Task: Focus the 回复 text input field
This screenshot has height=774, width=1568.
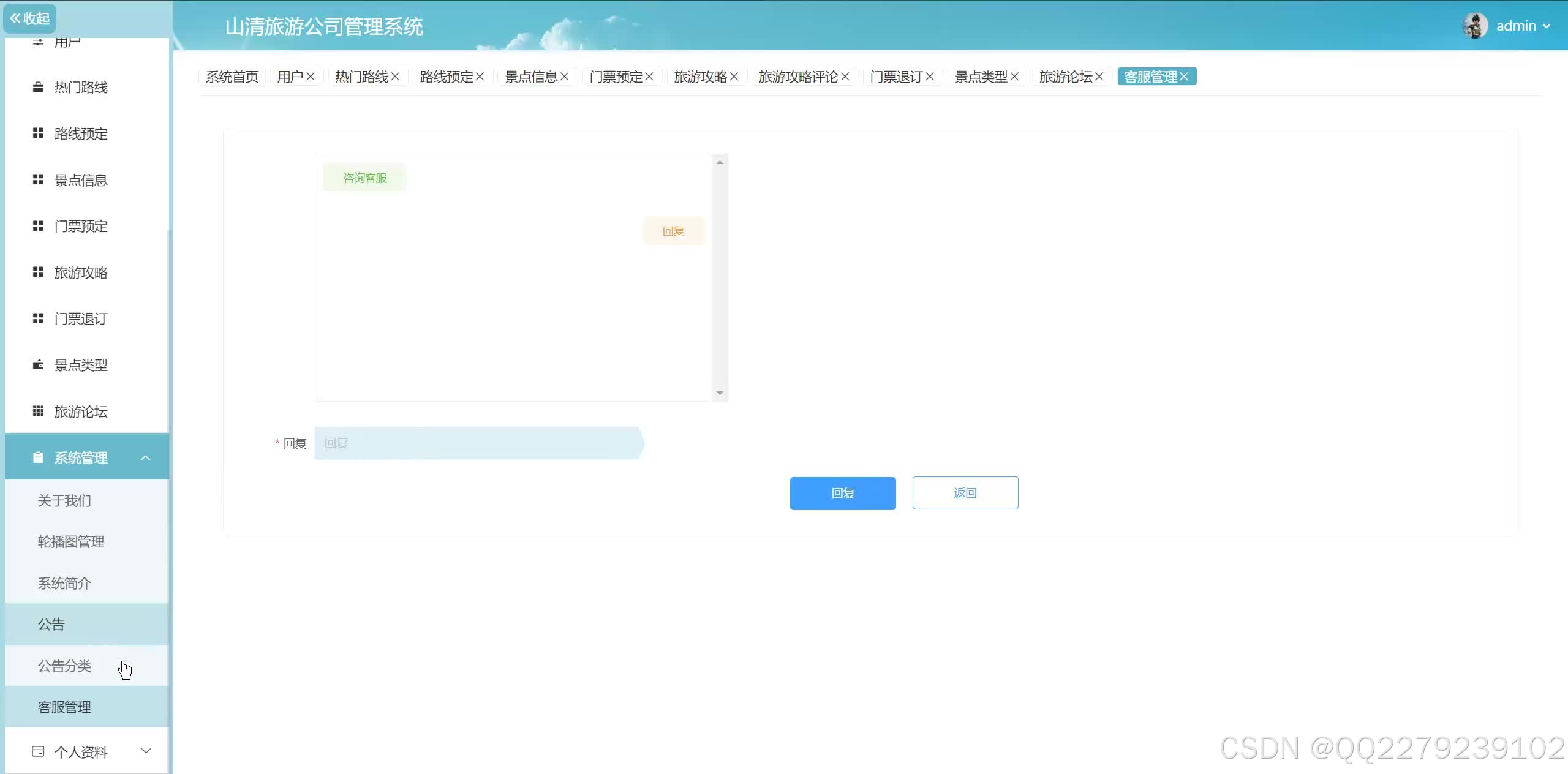Action: 478,443
